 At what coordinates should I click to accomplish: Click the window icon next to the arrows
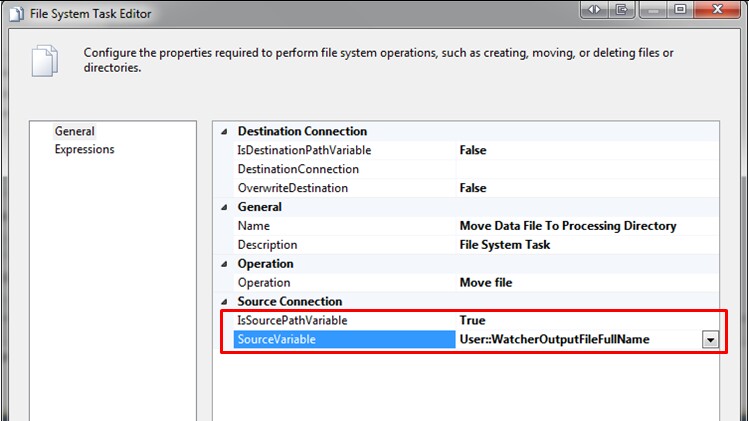pyautogui.click(x=621, y=9)
